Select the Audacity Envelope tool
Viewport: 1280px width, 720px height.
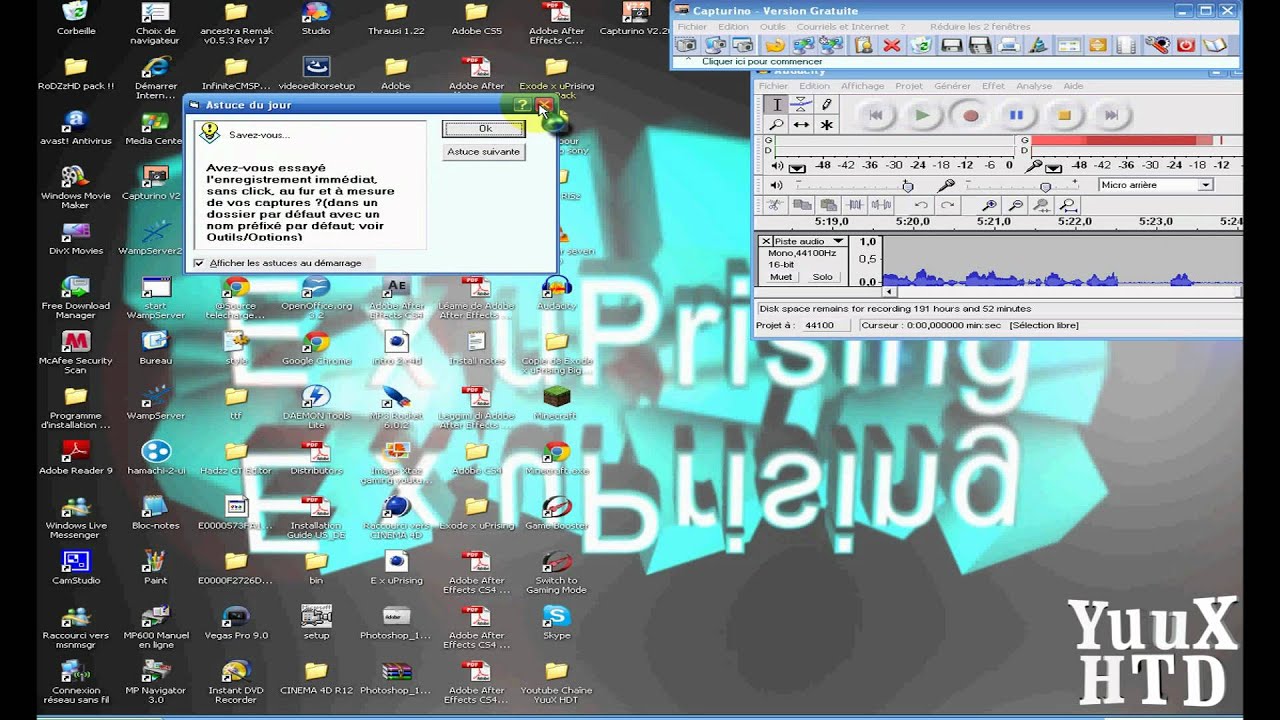(x=801, y=105)
